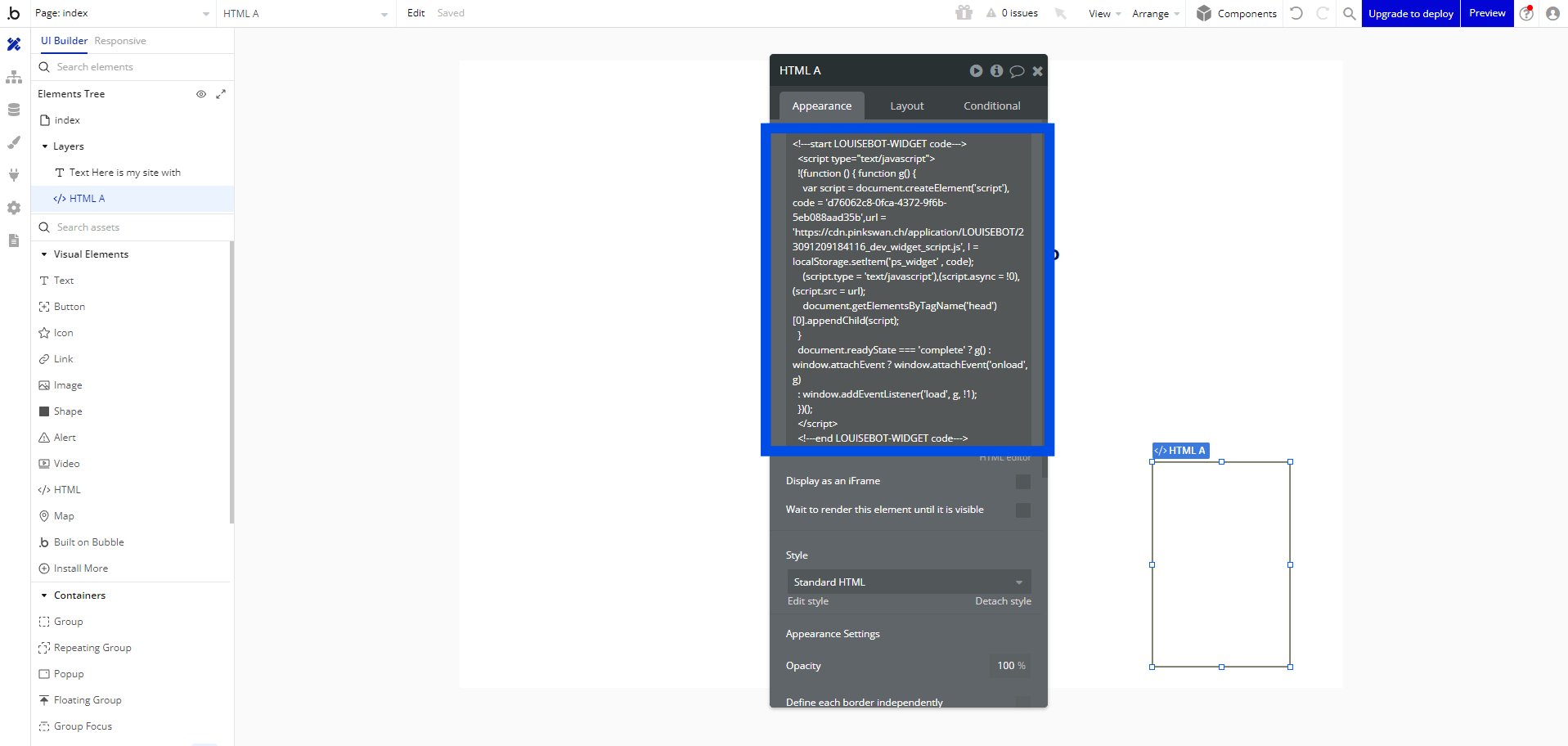The height and width of the screenshot is (746, 1568).
Task: Select the Conditional tab
Action: coord(991,106)
